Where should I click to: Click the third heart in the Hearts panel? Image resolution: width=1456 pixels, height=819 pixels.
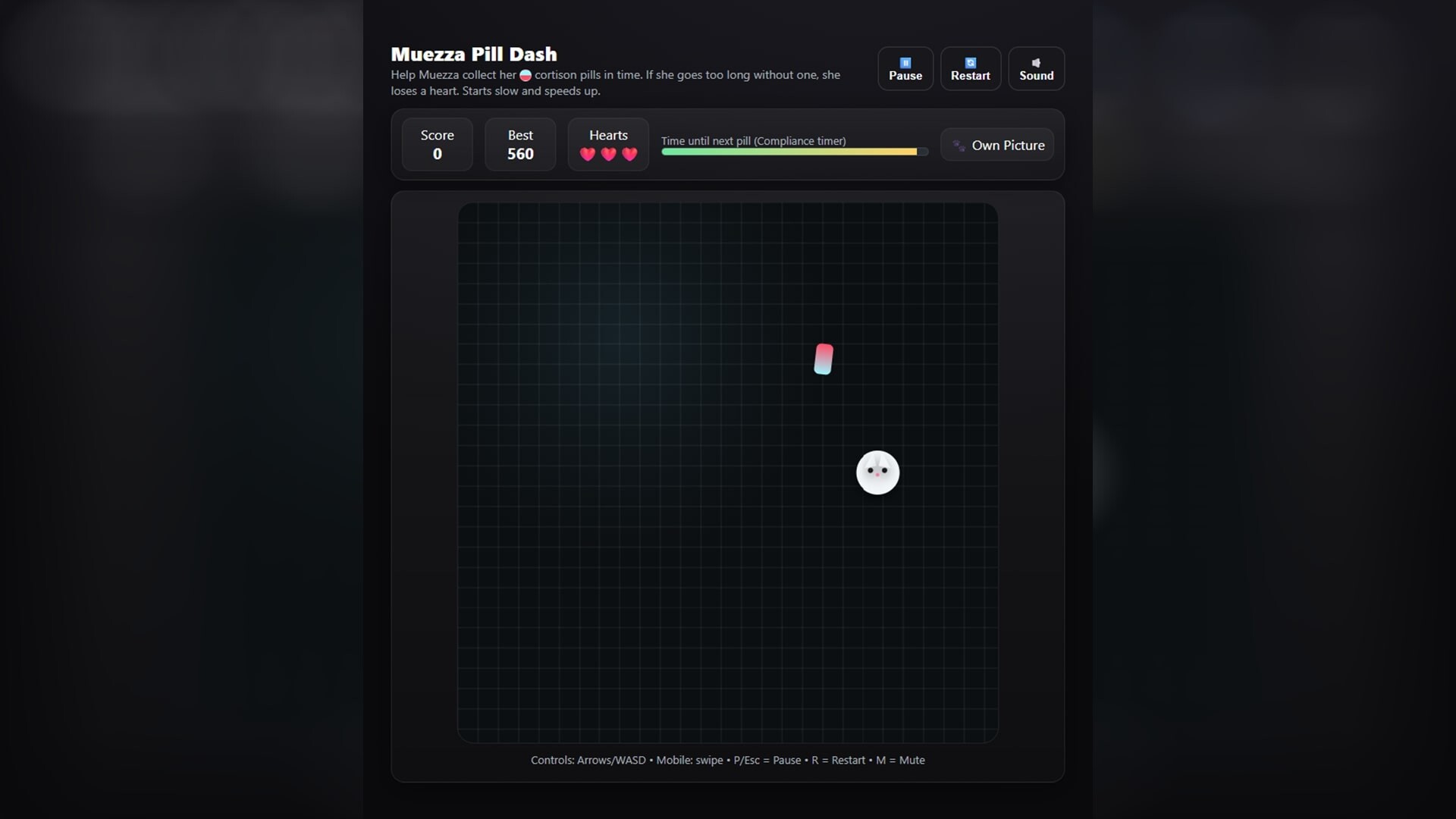[x=629, y=154]
